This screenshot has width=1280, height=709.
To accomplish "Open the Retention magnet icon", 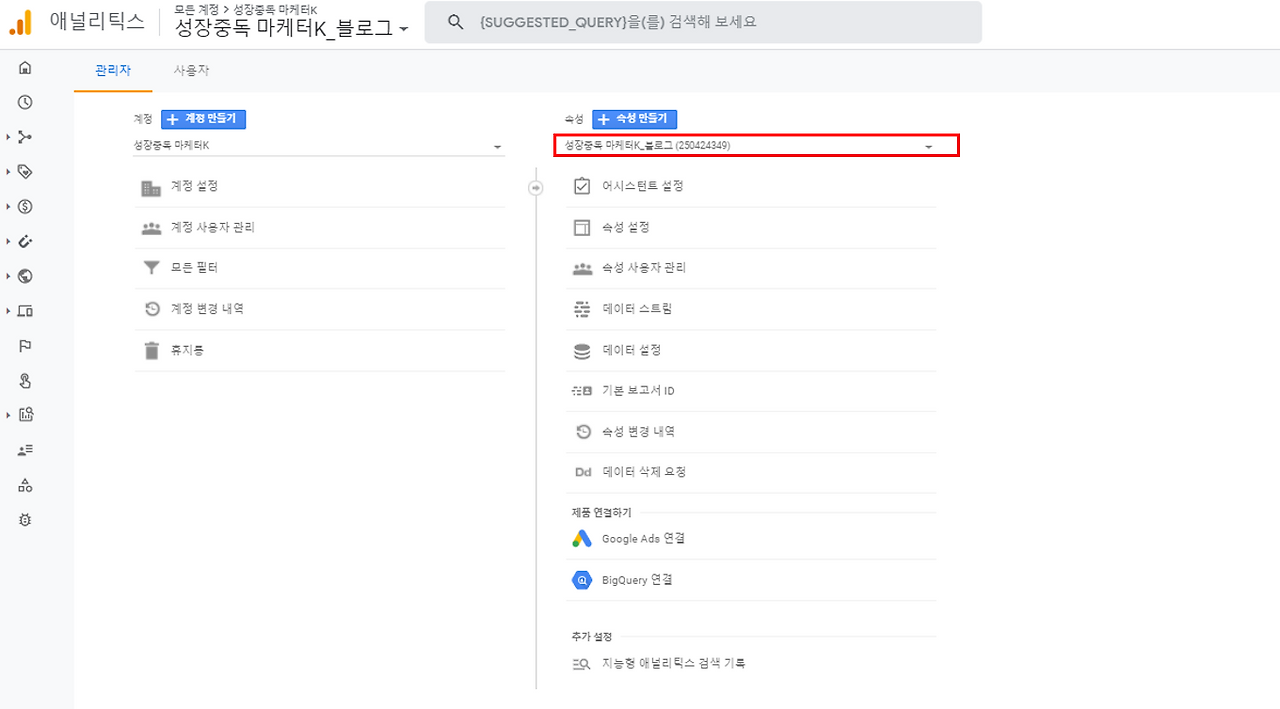I will tap(25, 241).
